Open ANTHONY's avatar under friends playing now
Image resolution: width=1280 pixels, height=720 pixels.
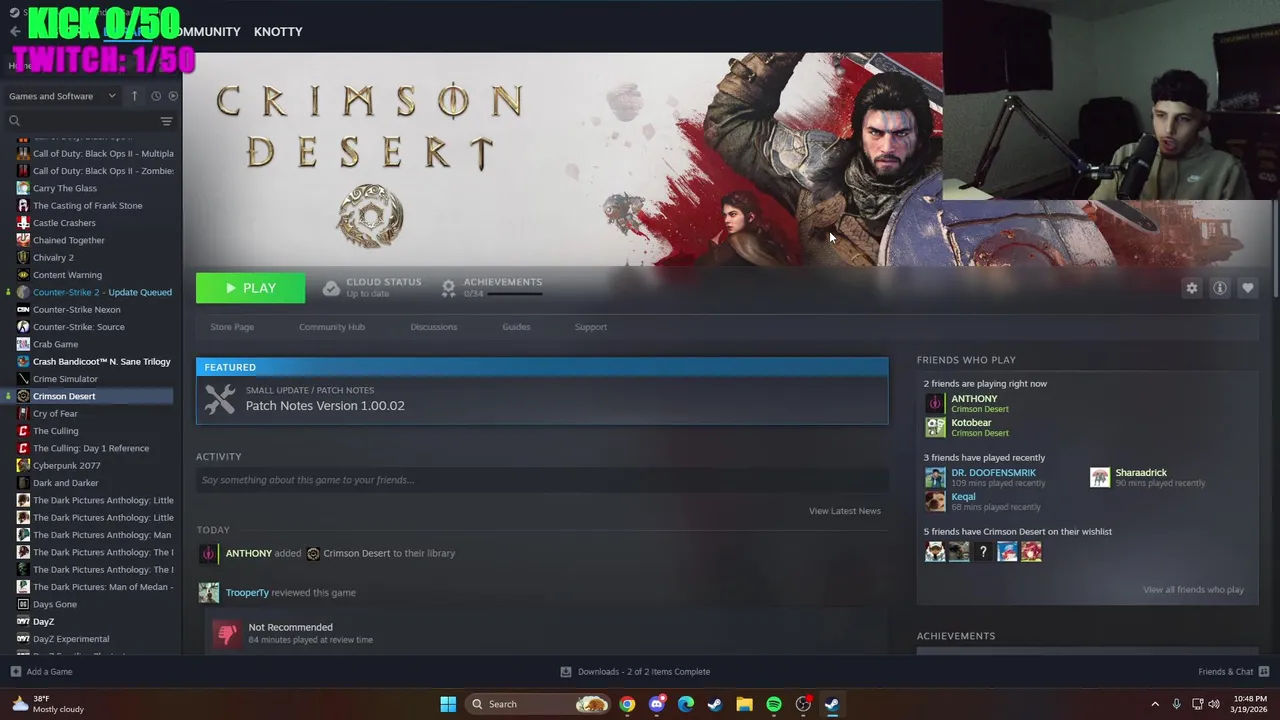click(x=935, y=404)
